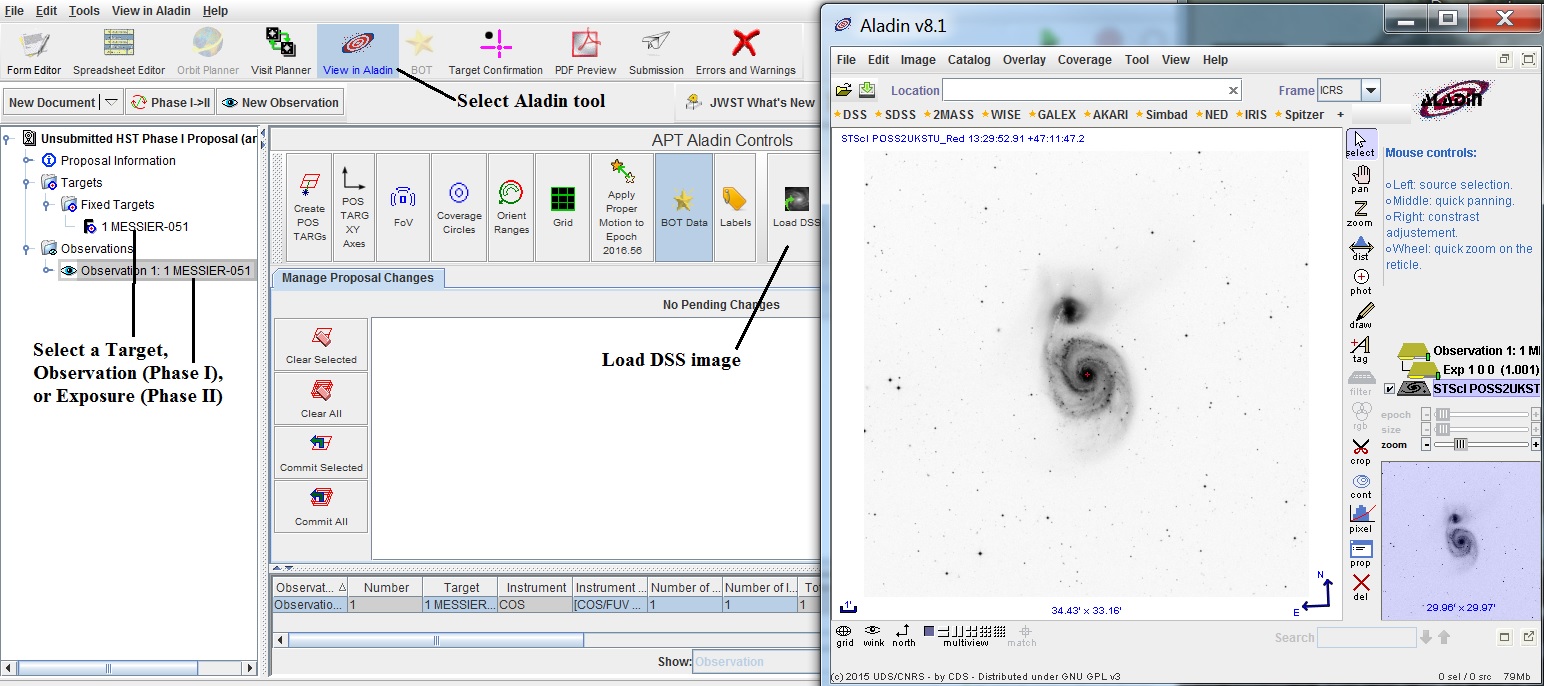The width and height of the screenshot is (1544, 686).
Task: Open the pixel mapping tool
Action: coord(1360,520)
